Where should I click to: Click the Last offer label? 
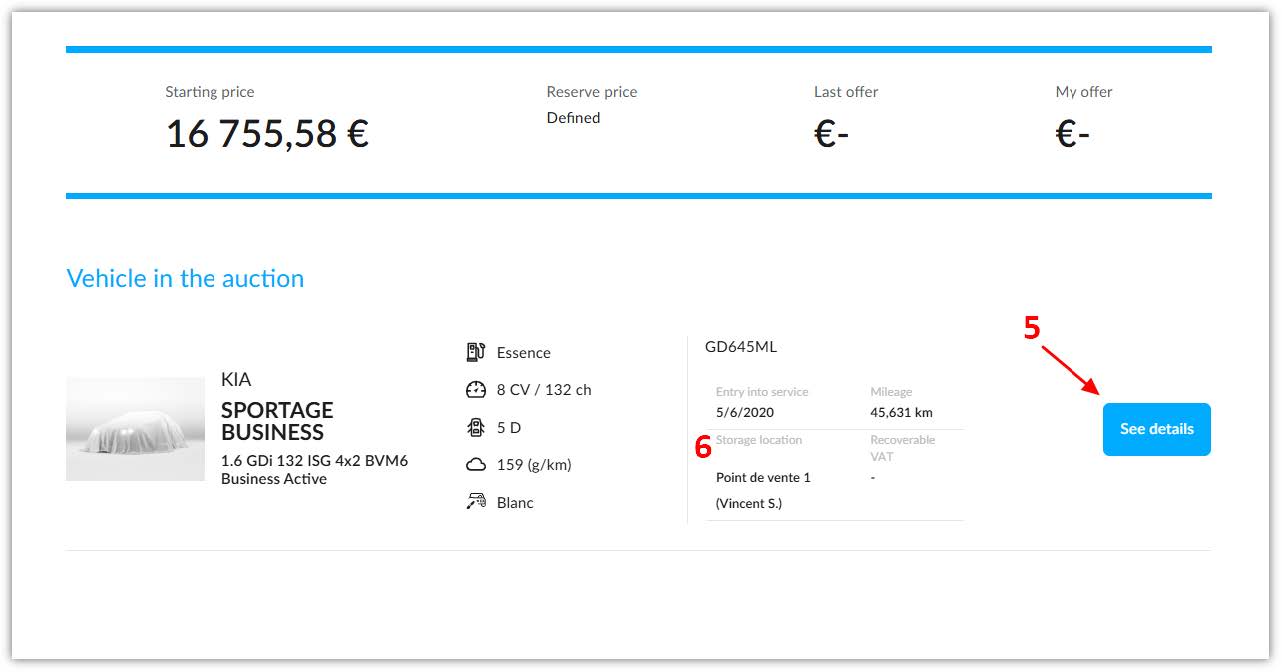point(846,92)
